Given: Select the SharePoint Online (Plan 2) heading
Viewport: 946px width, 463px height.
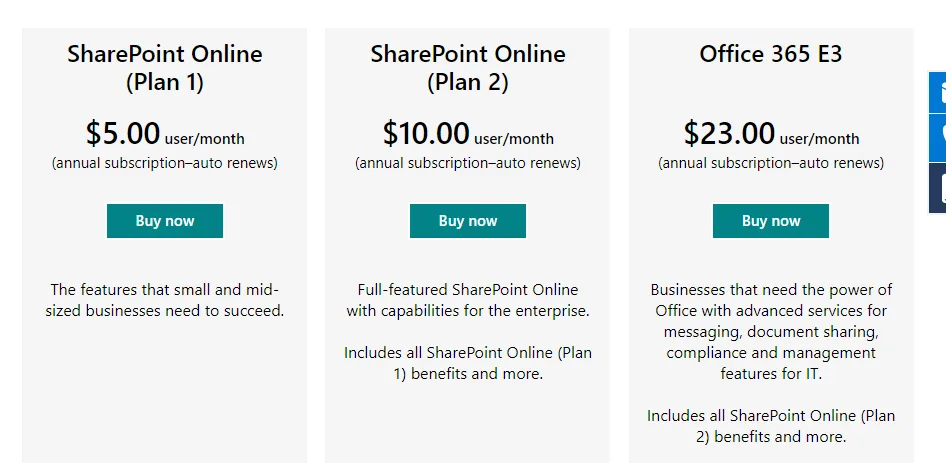Looking at the screenshot, I should point(468,68).
